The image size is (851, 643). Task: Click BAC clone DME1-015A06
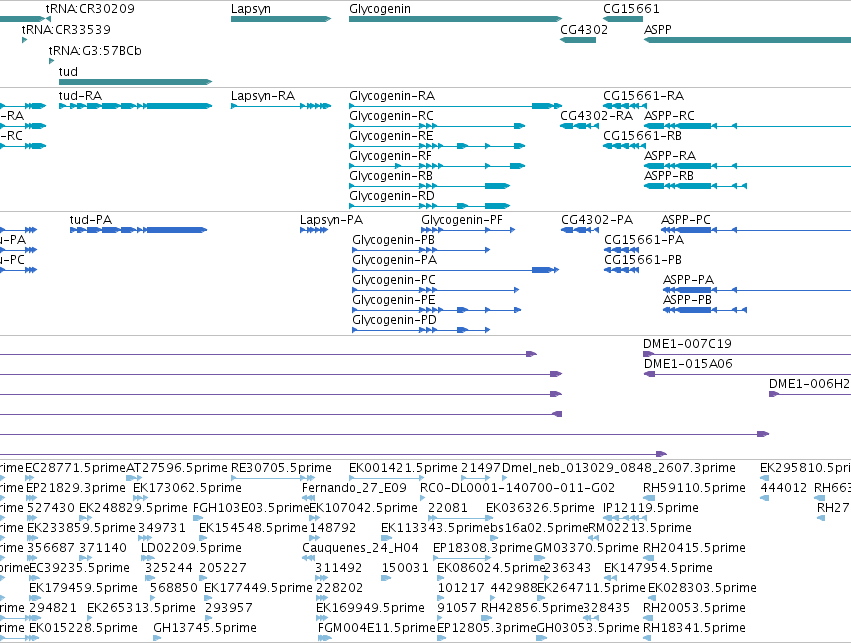[x=688, y=364]
